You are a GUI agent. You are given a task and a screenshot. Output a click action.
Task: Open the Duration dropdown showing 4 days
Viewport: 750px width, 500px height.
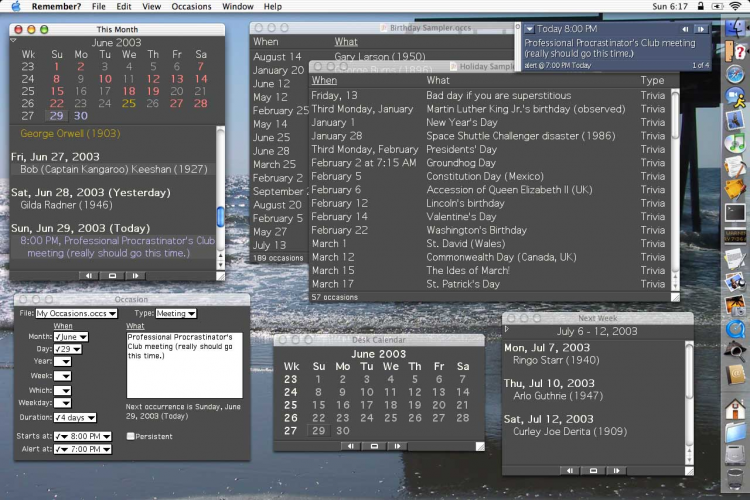pyautogui.click(x=73, y=417)
